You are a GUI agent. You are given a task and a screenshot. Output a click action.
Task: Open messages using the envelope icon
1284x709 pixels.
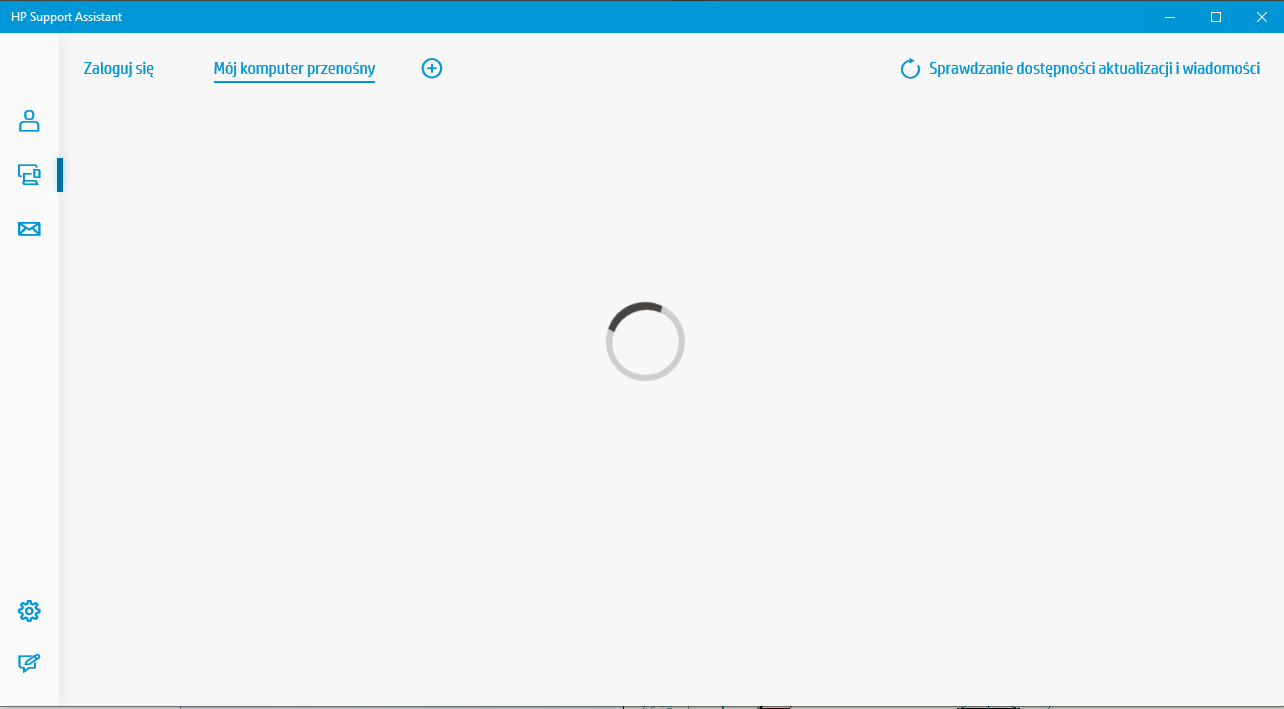coord(29,229)
